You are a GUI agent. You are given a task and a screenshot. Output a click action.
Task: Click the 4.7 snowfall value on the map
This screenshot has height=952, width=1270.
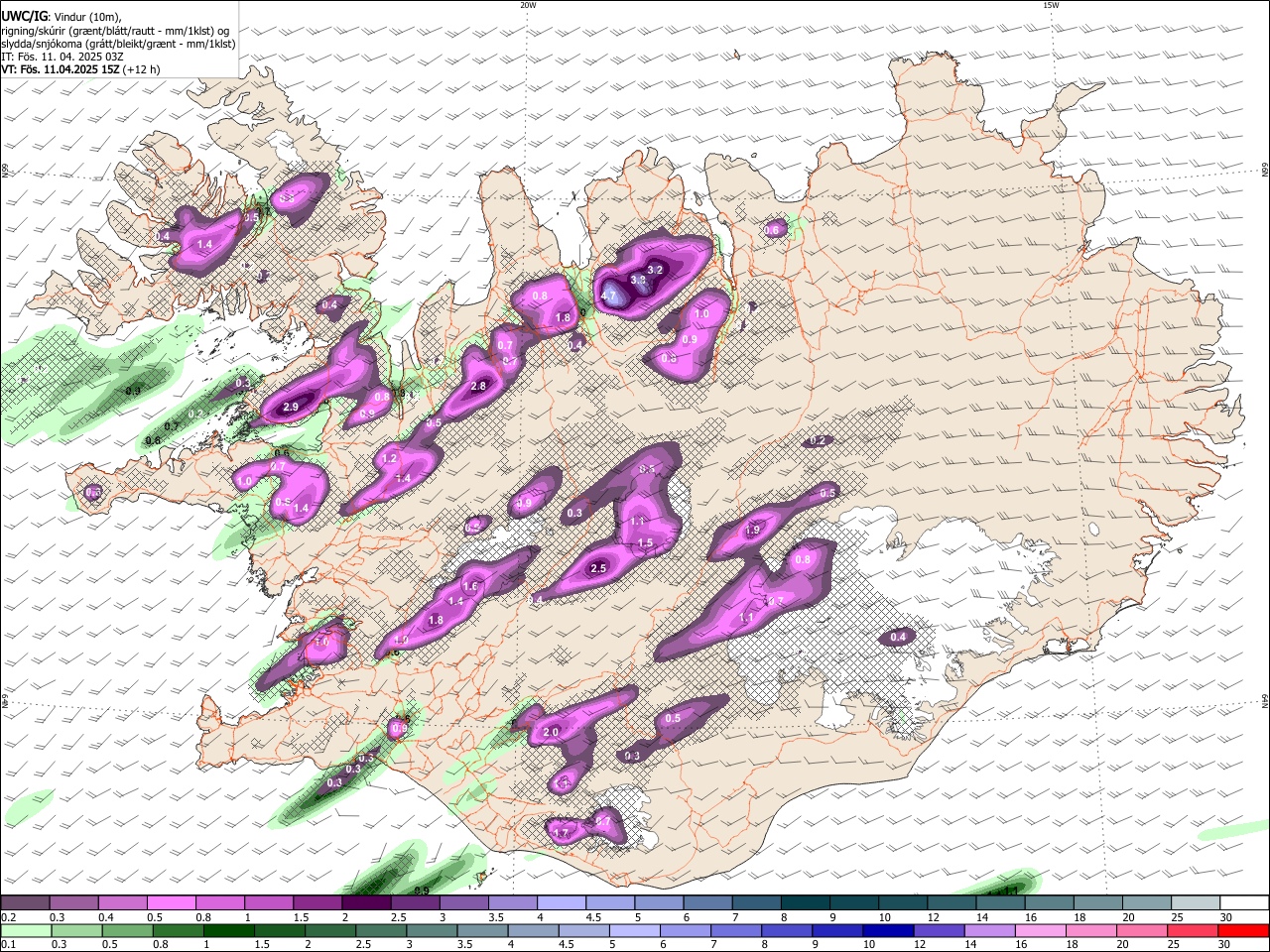point(609,296)
